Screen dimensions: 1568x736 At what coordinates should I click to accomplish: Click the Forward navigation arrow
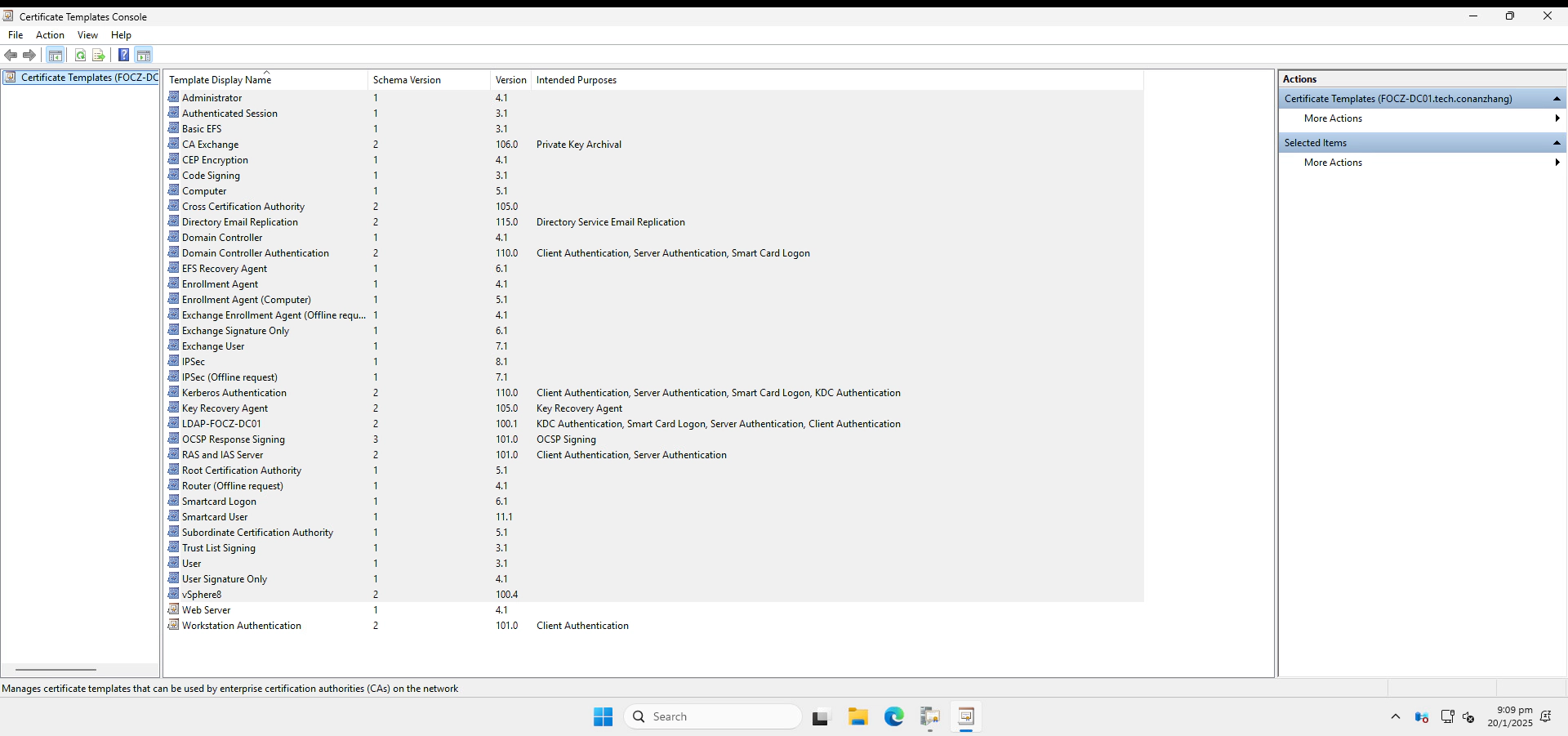pos(29,55)
